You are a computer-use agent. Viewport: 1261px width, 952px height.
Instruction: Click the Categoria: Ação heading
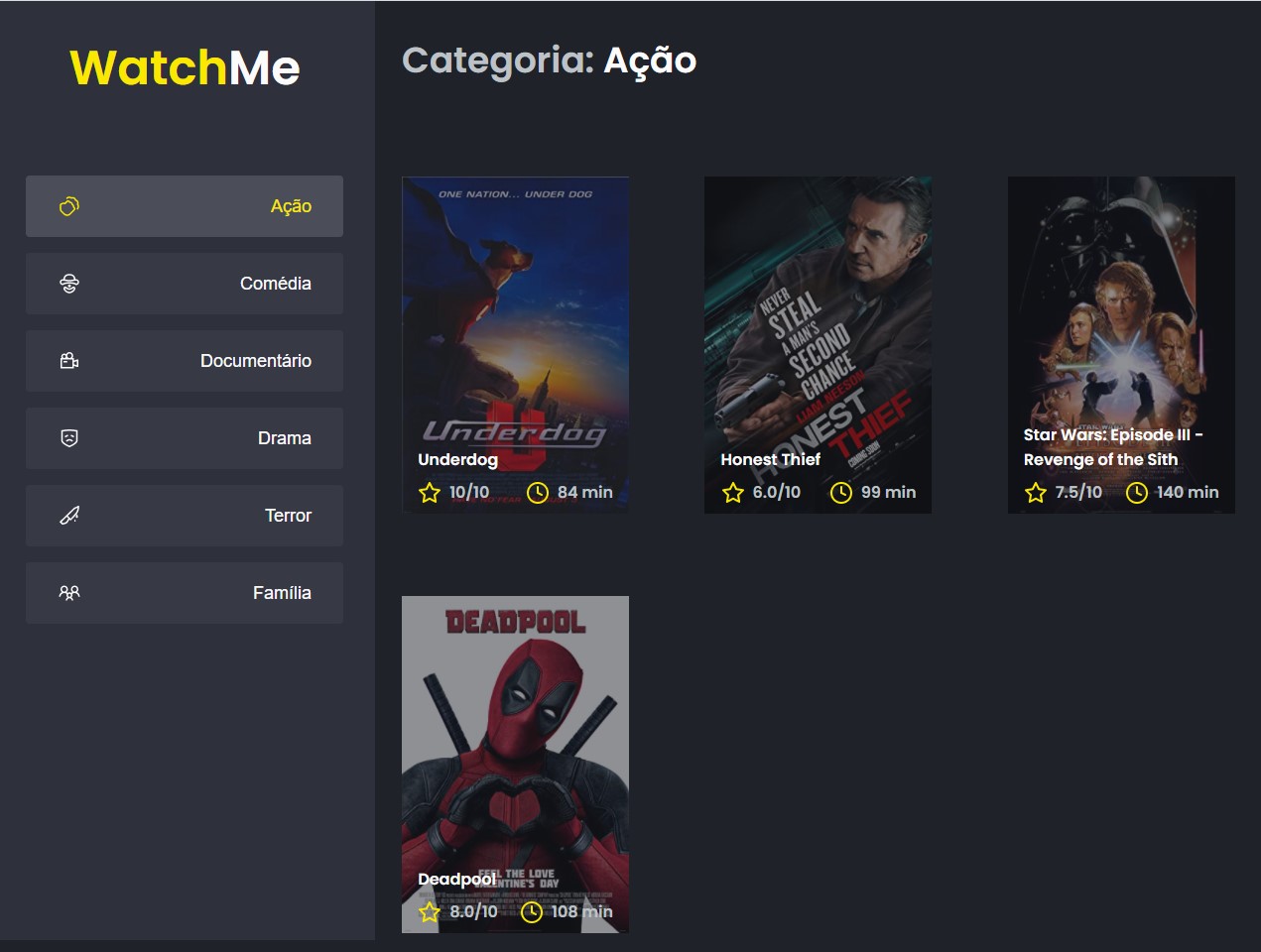tap(550, 61)
